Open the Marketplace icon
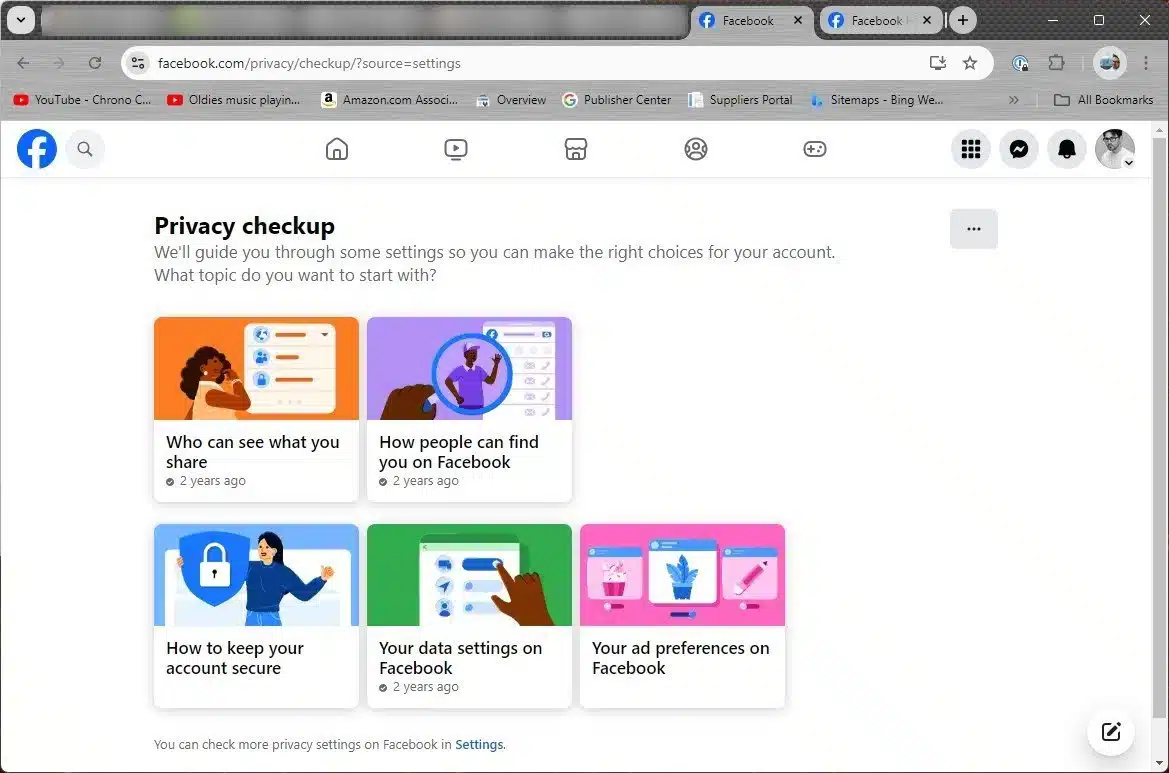 (576, 149)
